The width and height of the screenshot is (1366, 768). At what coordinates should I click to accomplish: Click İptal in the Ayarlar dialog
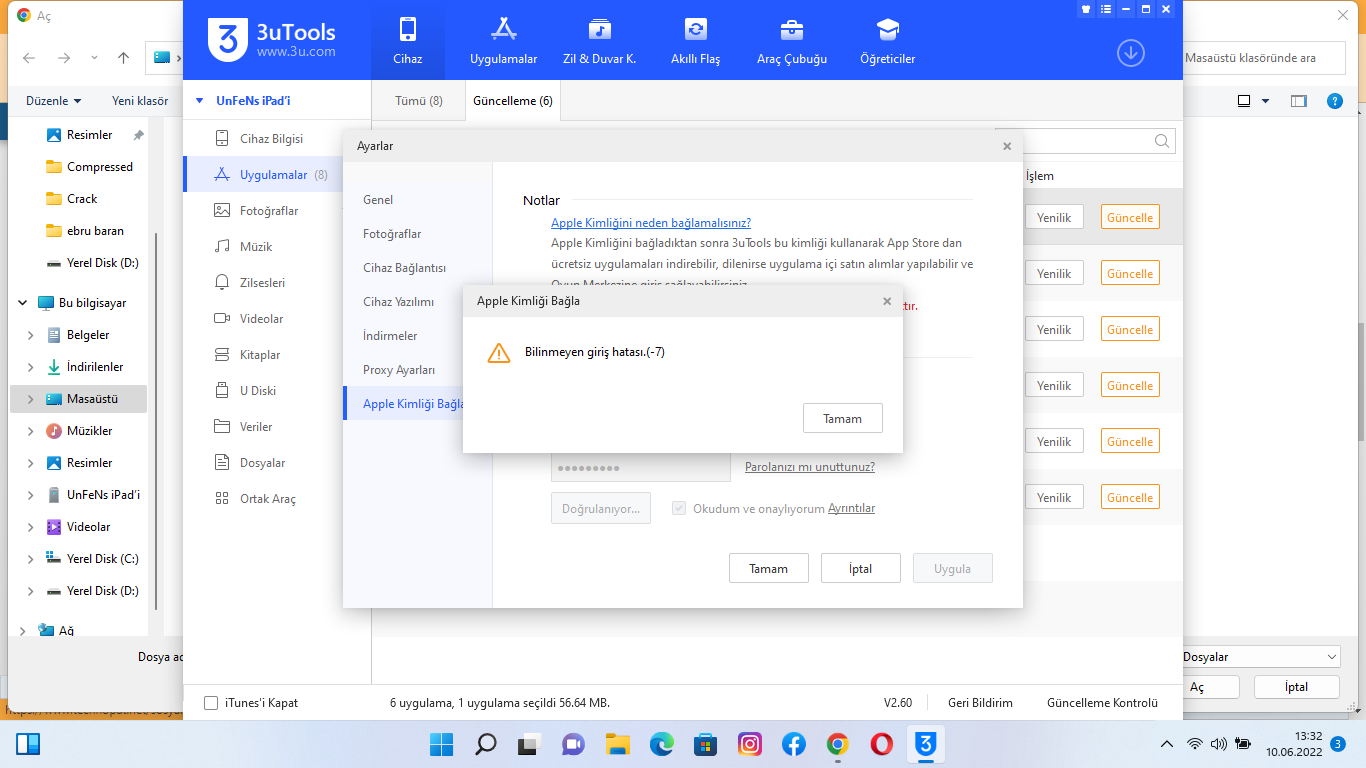860,569
